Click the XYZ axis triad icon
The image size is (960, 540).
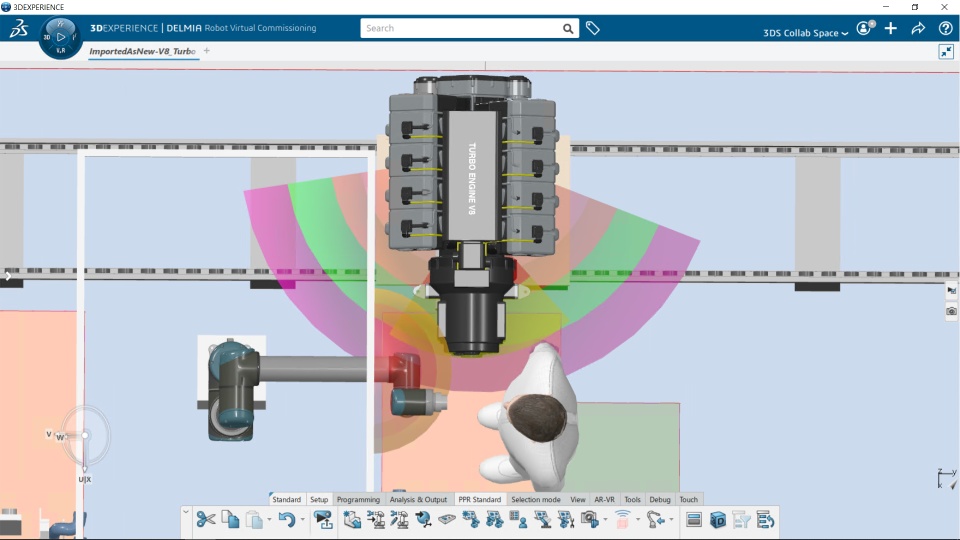point(947,478)
